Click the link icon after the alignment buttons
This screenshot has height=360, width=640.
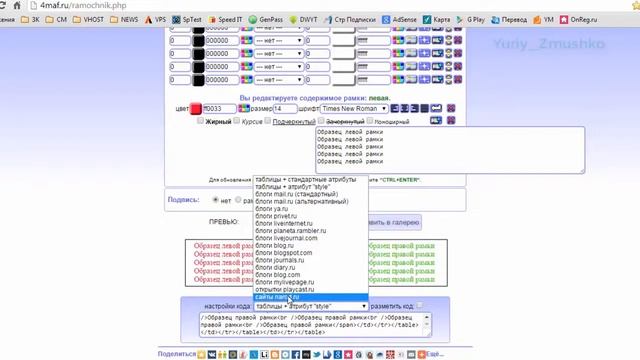click(x=436, y=108)
